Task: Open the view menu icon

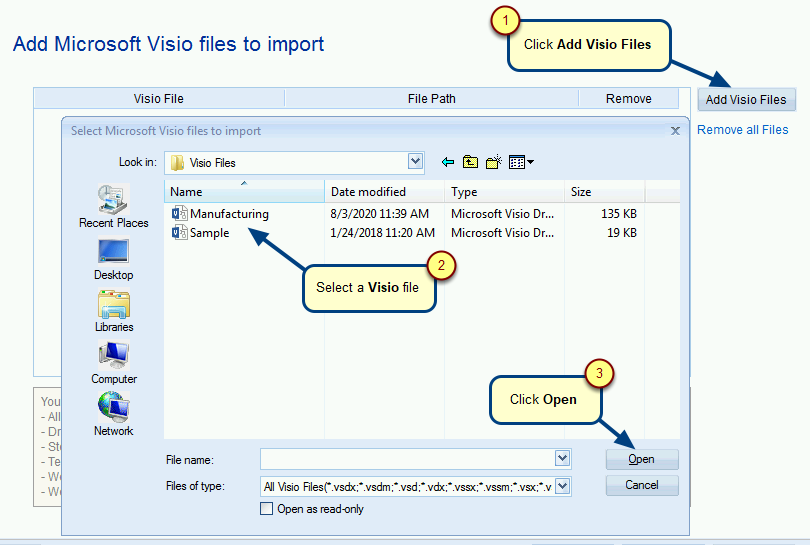Action: 521,162
